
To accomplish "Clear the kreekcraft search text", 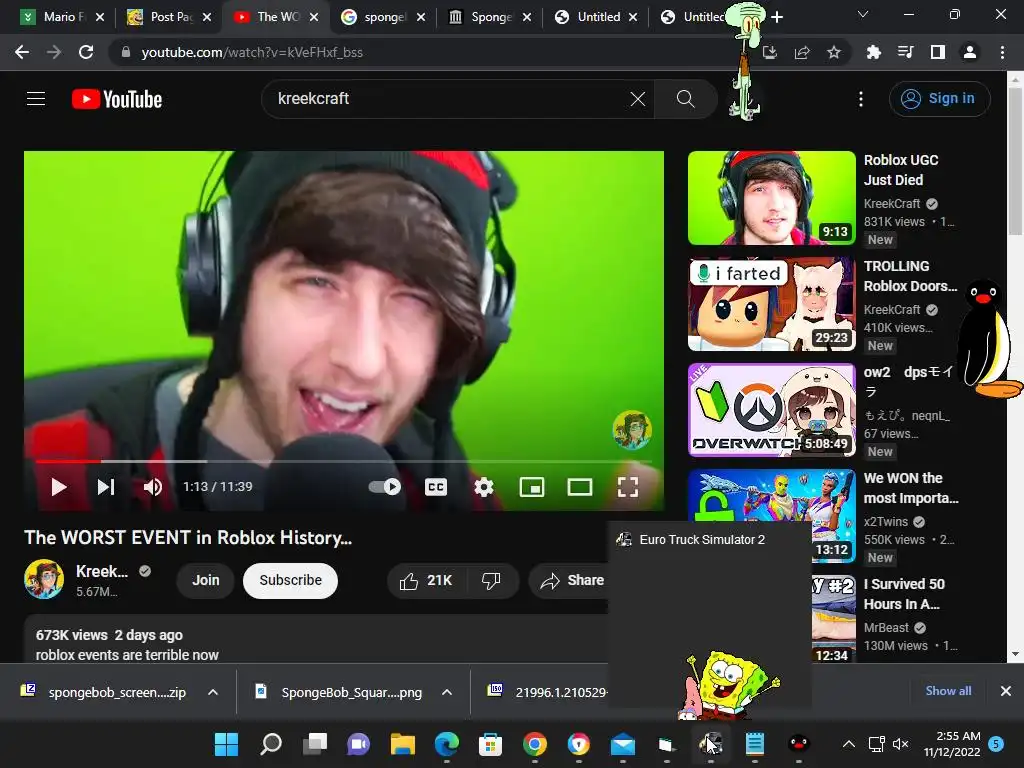I will [637, 99].
